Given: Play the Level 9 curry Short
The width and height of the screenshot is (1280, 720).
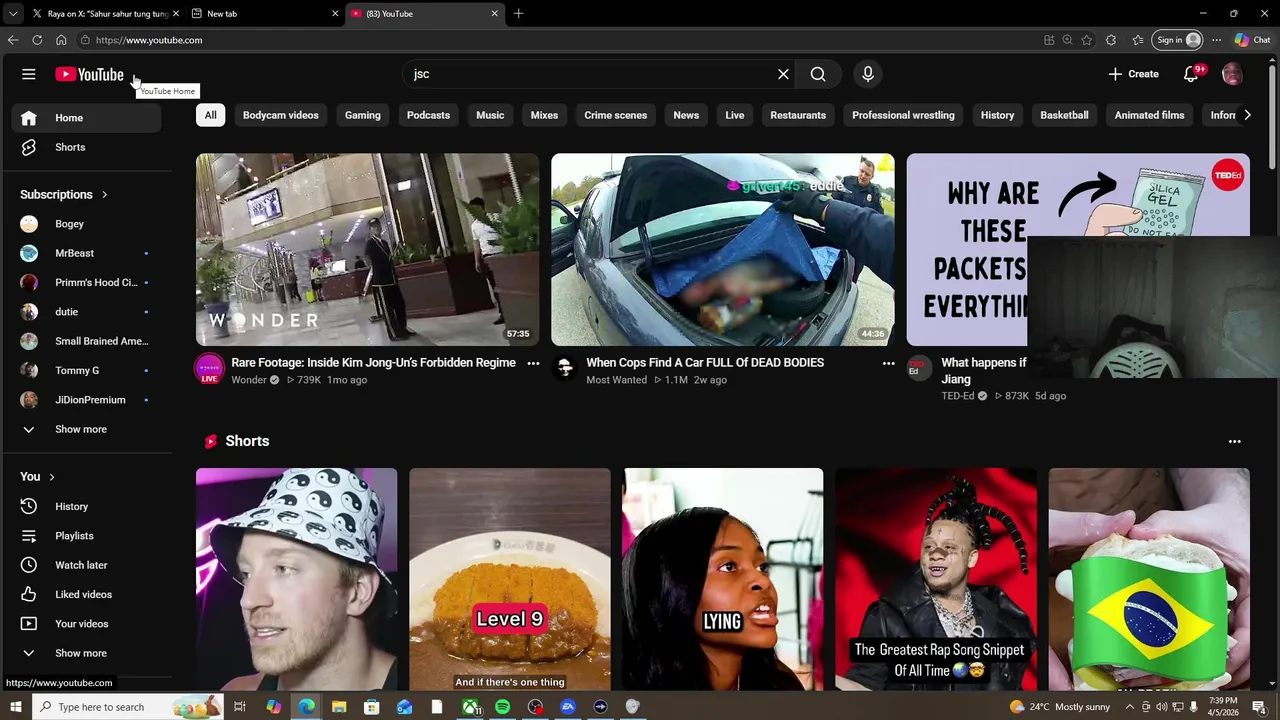Looking at the screenshot, I should coord(509,579).
